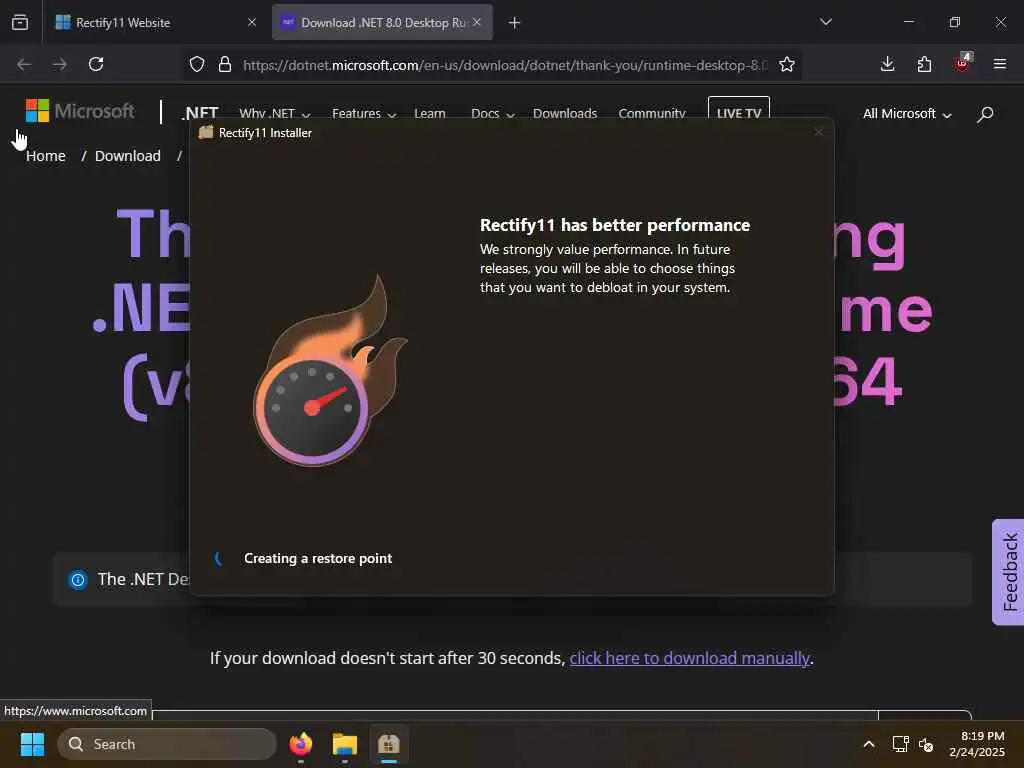The height and width of the screenshot is (768, 1024).
Task: Open the extensions puzzle icon
Action: pyautogui.click(x=924, y=64)
